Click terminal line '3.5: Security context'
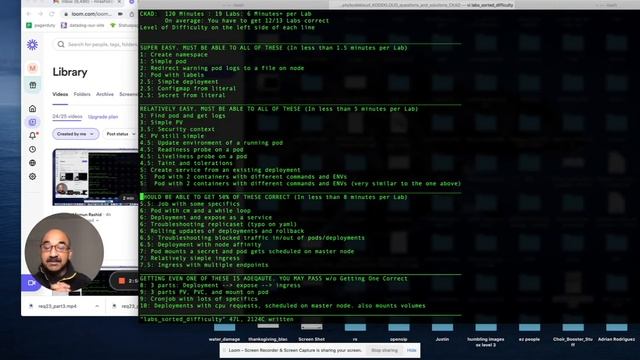Viewport: 640px width, 360px height. pos(177,129)
